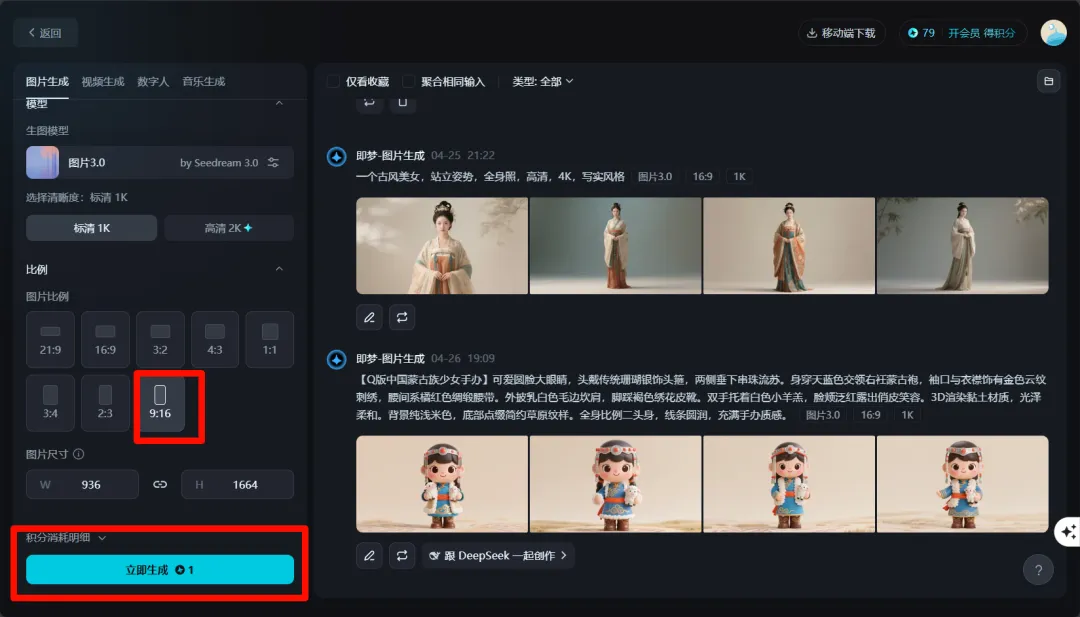Open second 蒙古族少女 figurine thumbnail
Viewport: 1080px width, 617px height.
pyautogui.click(x=616, y=484)
